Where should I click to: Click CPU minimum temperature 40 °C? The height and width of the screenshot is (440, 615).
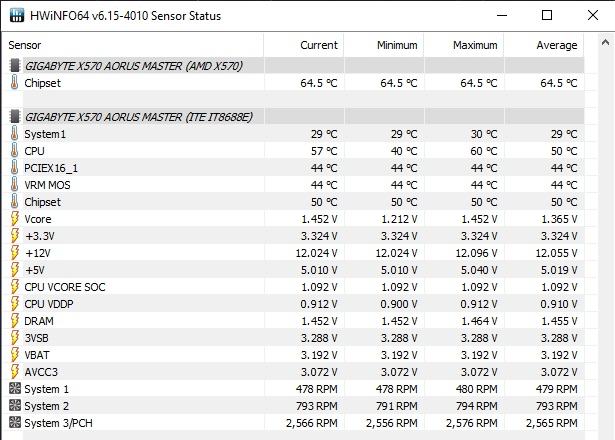[x=404, y=151]
